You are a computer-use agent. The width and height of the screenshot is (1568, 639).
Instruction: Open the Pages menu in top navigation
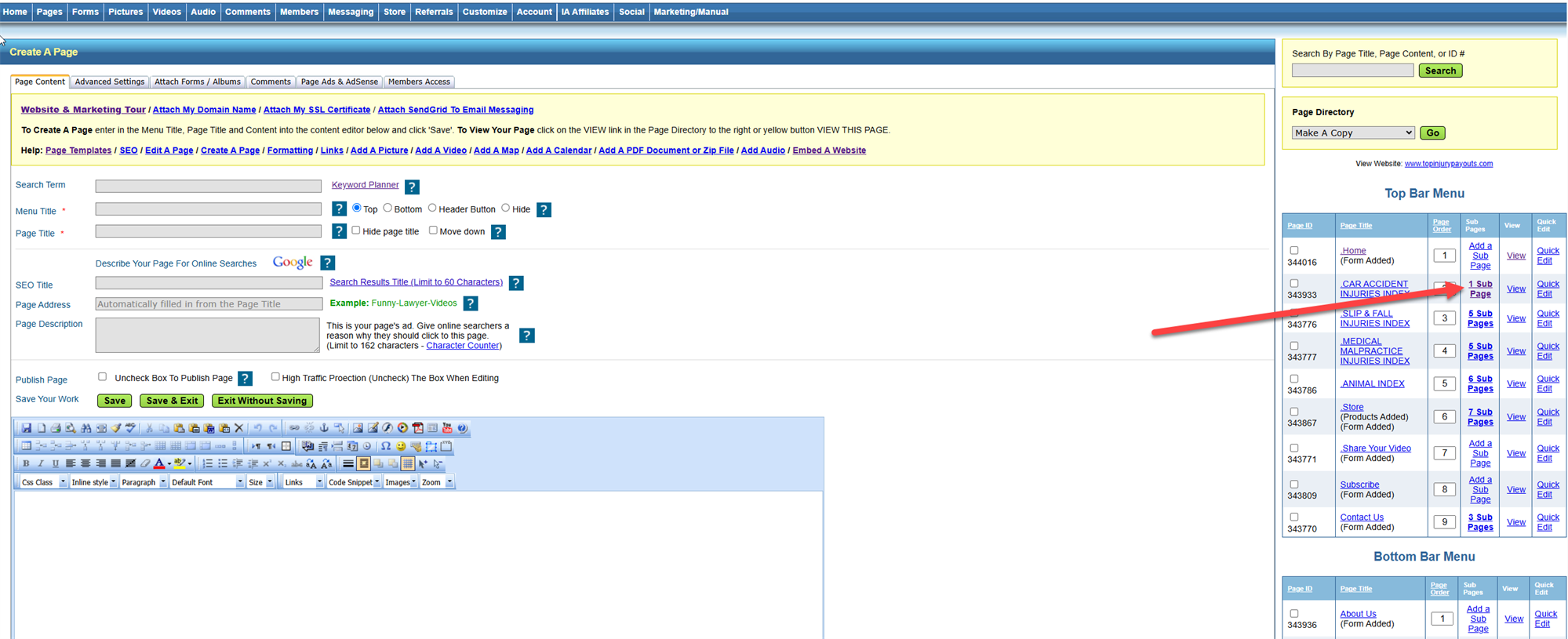pyautogui.click(x=49, y=12)
